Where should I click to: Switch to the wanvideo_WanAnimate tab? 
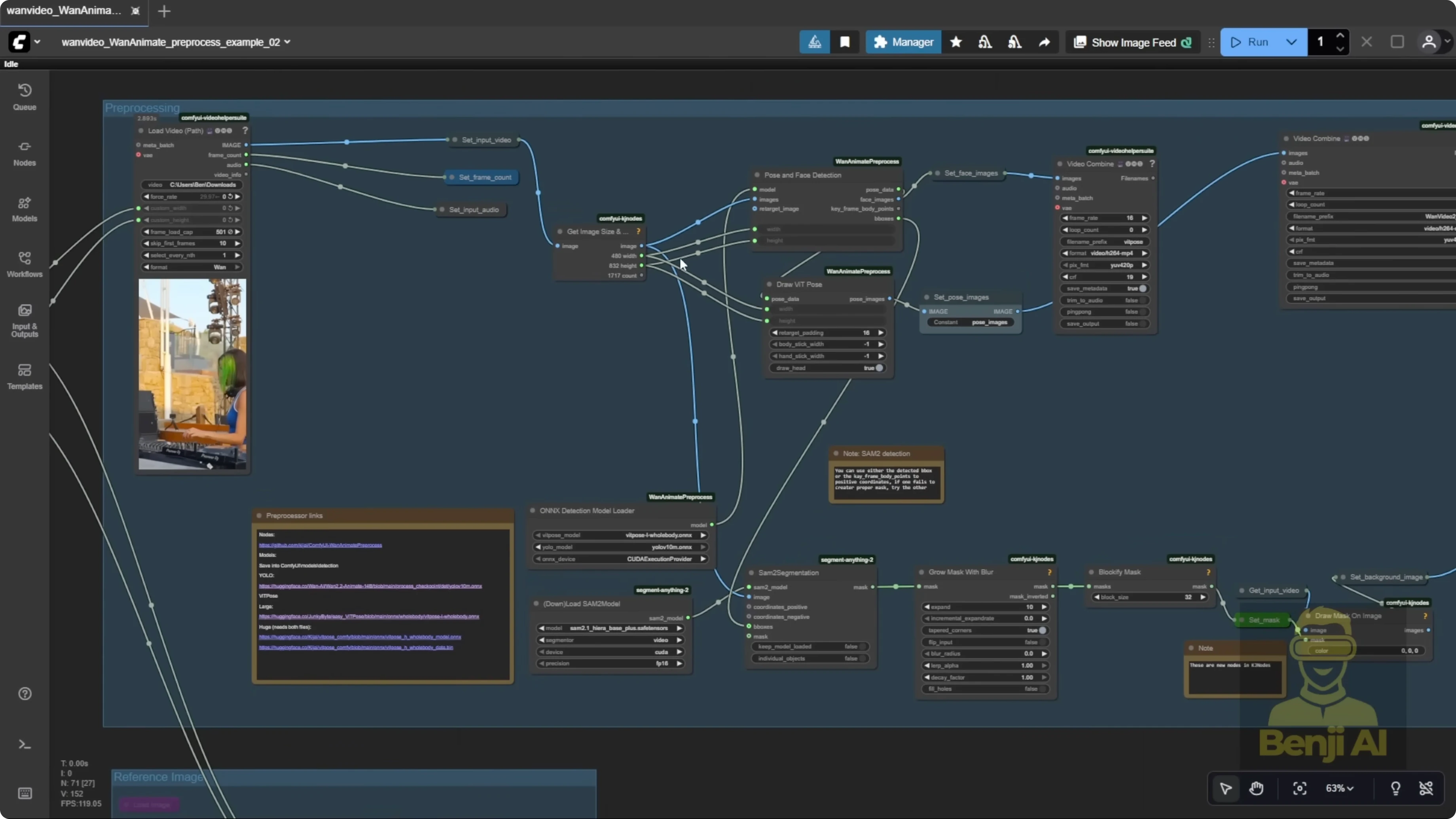pos(62,10)
